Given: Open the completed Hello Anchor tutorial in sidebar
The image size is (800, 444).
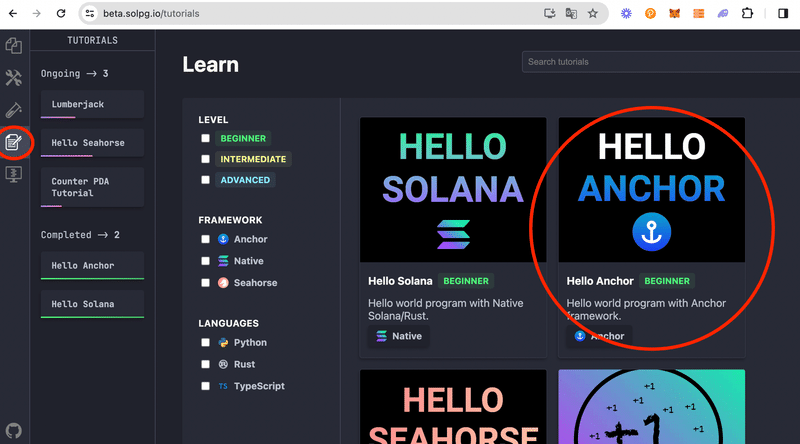Looking at the screenshot, I should (x=92, y=265).
